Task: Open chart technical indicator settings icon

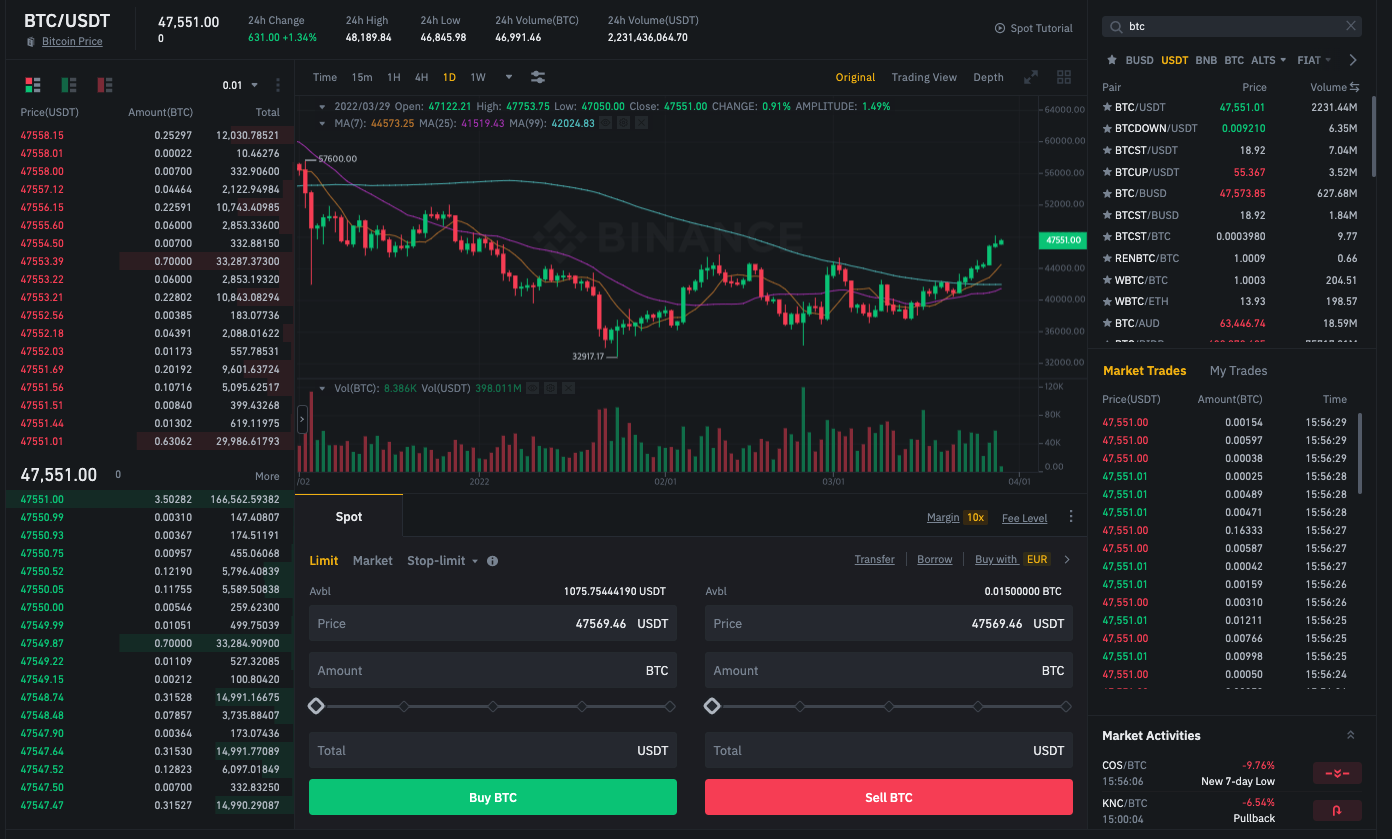Action: [538, 77]
